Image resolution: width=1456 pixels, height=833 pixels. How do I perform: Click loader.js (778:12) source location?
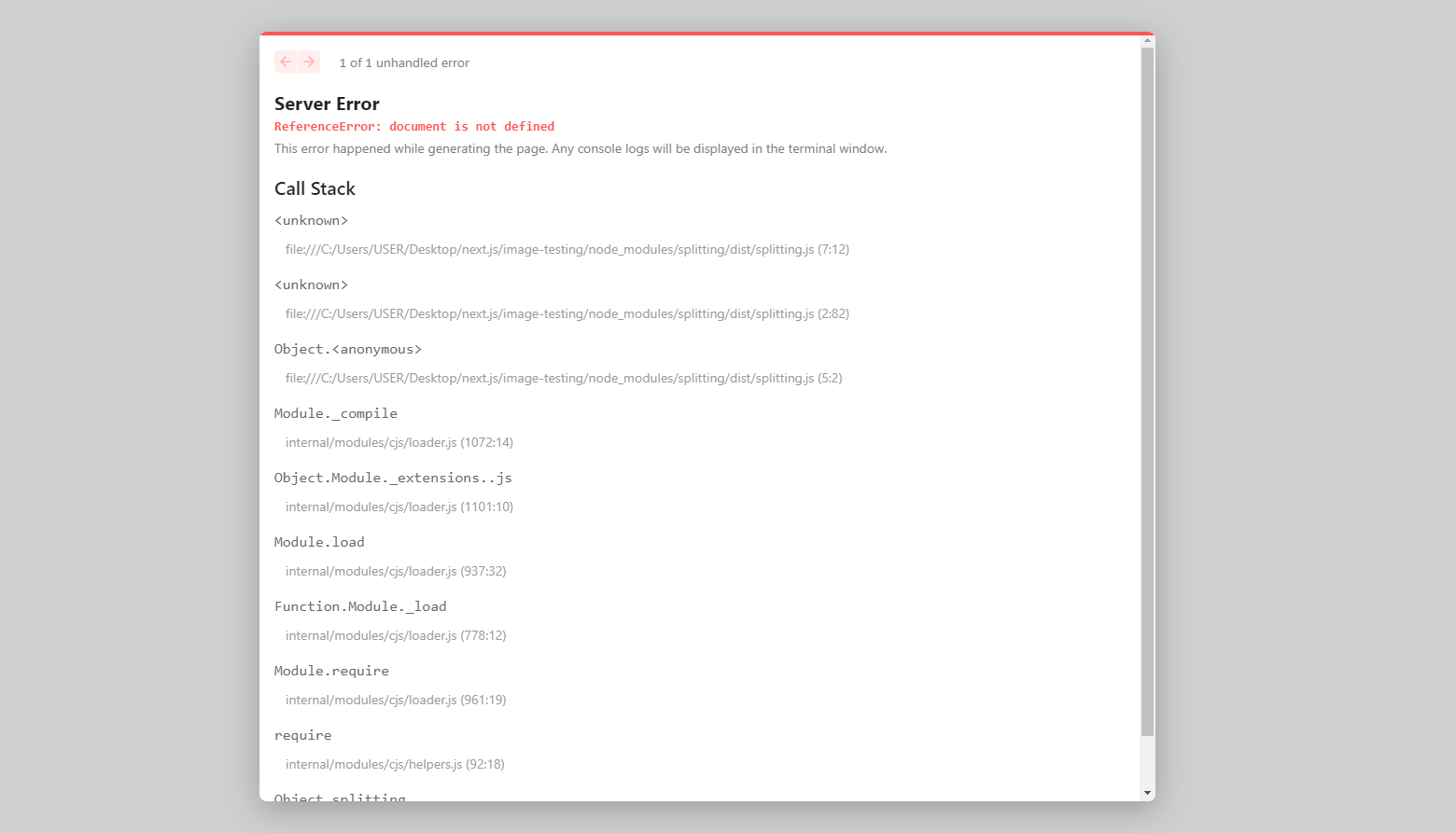pos(396,635)
